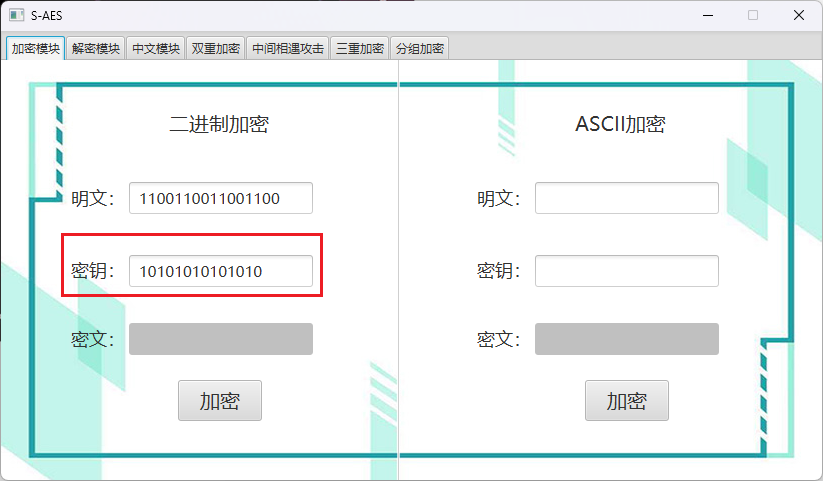Click the S-AES app icon in title bar
The width and height of the screenshot is (823, 481).
tap(16, 15)
